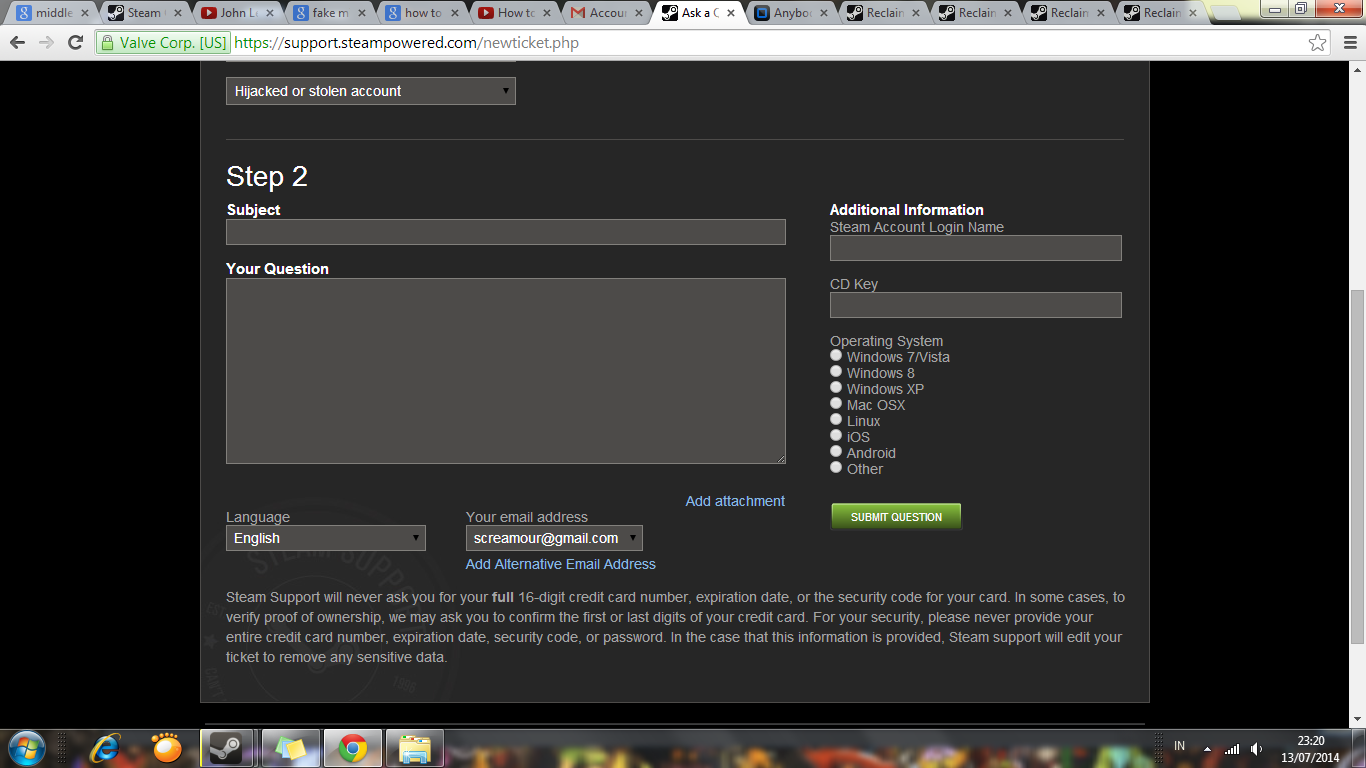This screenshot has width=1366, height=768.
Task: Click the IN input language indicator
Action: pyautogui.click(x=1180, y=746)
